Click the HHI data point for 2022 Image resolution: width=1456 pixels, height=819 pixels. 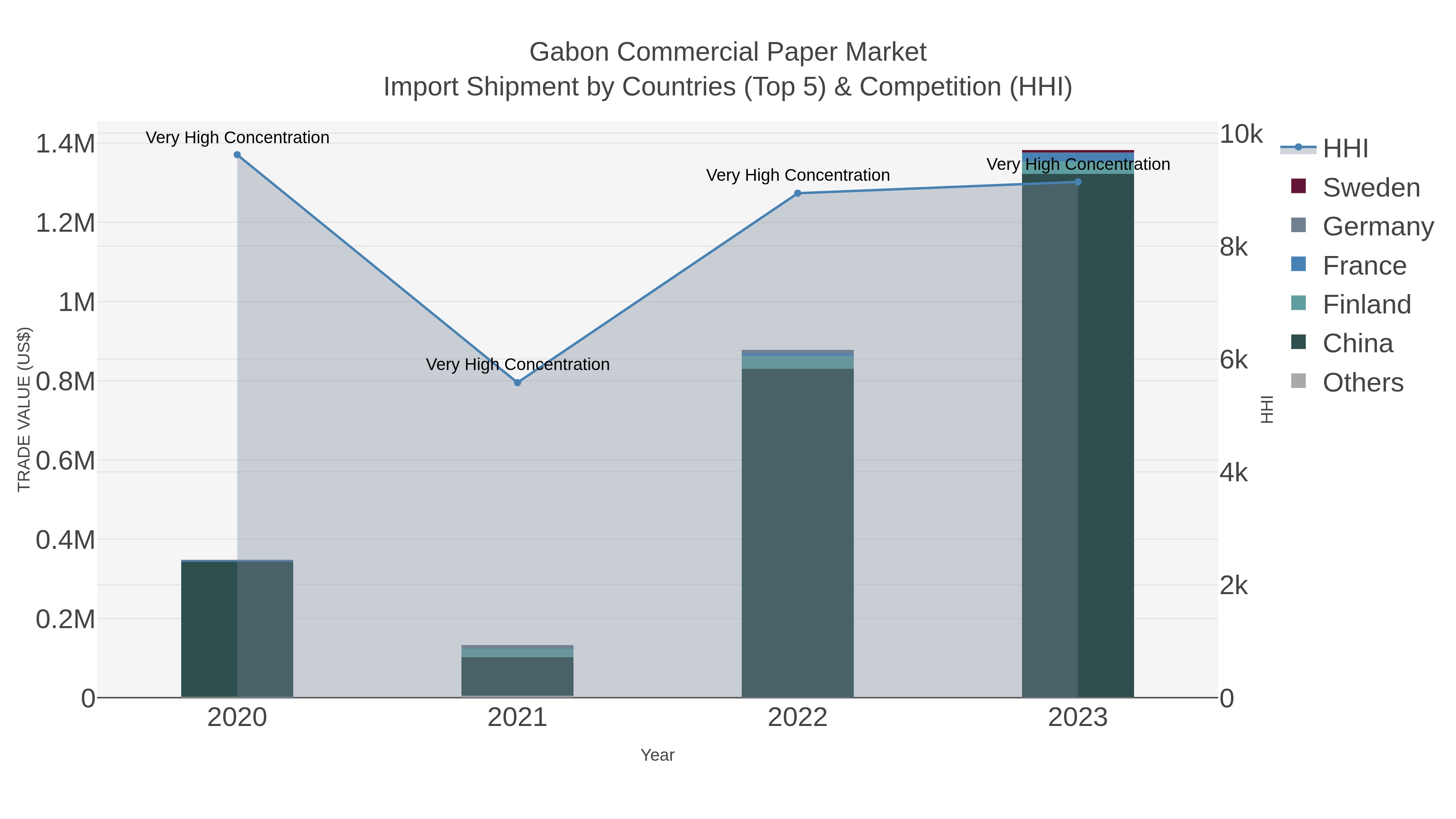(798, 193)
